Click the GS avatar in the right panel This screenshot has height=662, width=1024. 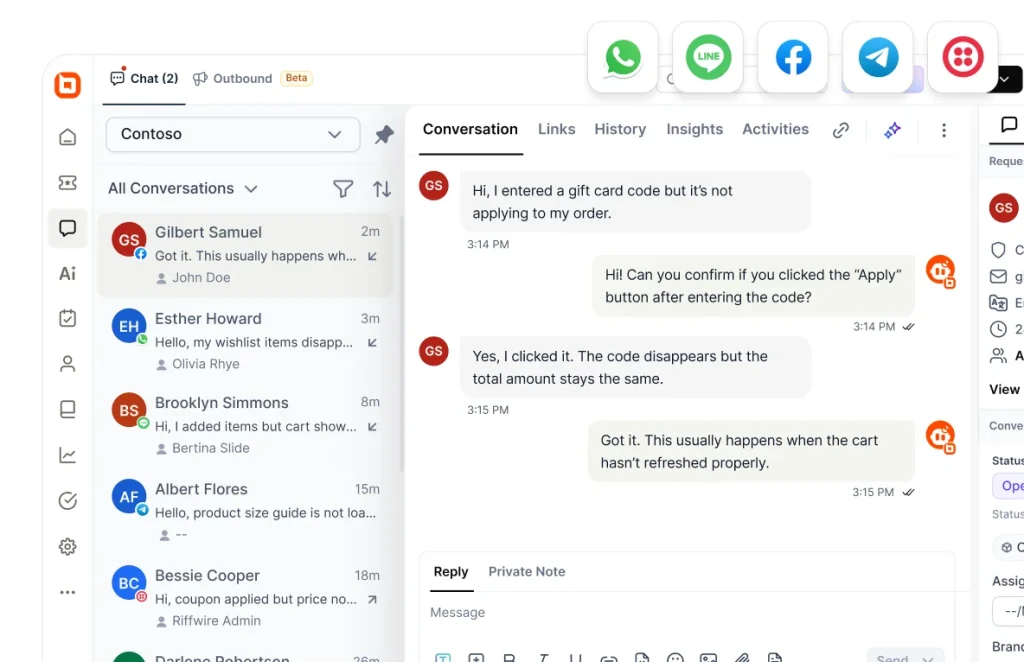coord(1004,208)
